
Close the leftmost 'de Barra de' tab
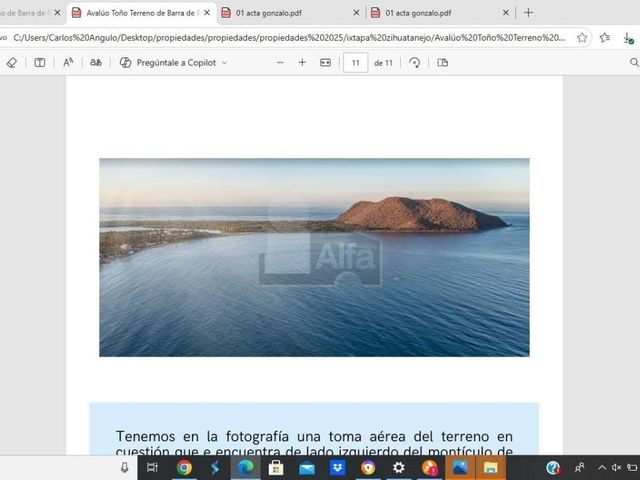[x=57, y=13]
